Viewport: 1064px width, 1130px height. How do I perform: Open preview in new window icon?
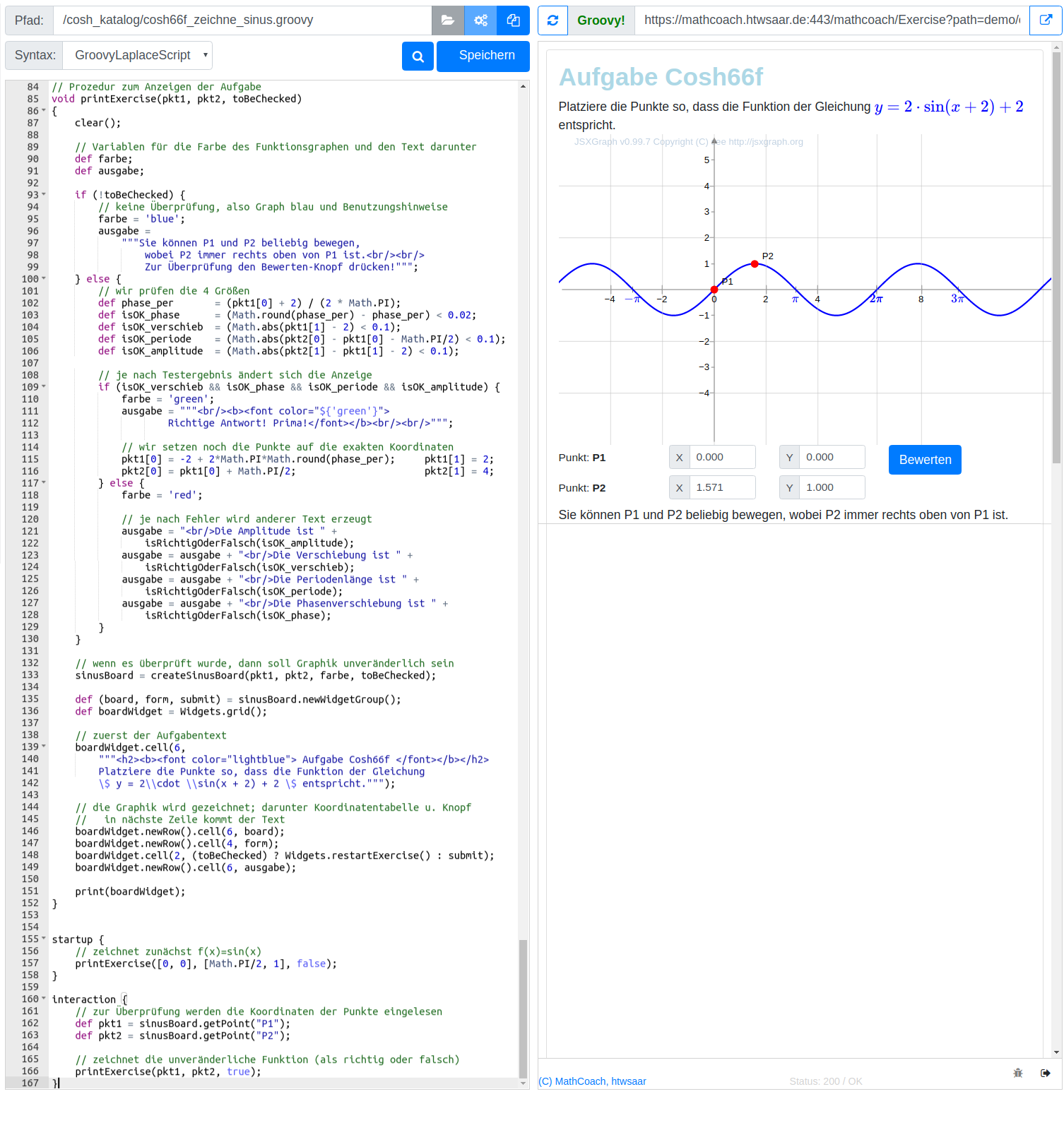[x=1045, y=20]
